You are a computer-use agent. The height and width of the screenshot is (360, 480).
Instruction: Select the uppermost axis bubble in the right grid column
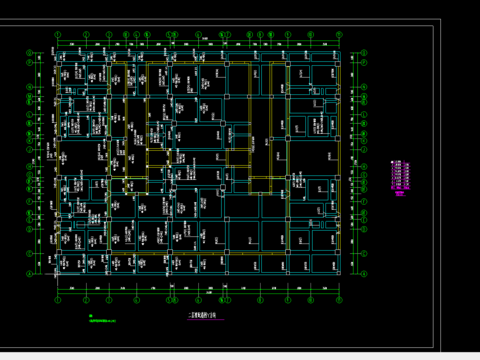(x=364, y=53)
